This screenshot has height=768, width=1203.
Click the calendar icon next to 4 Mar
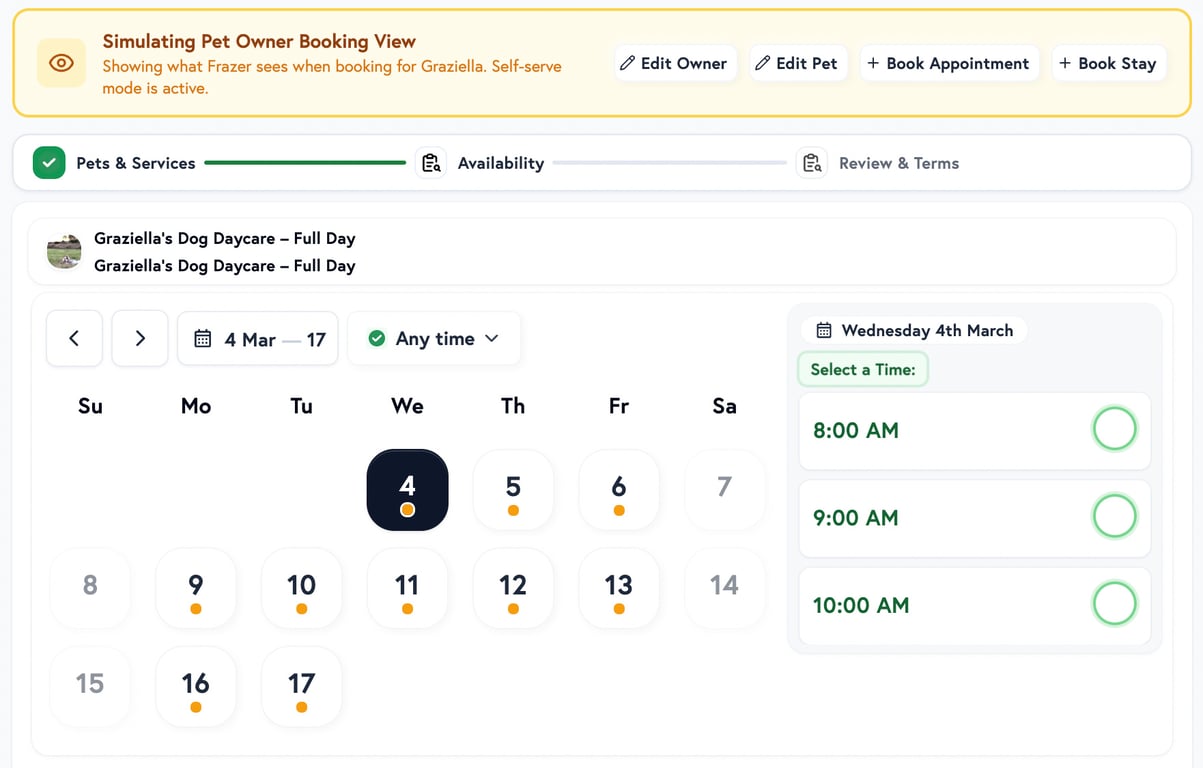point(203,338)
